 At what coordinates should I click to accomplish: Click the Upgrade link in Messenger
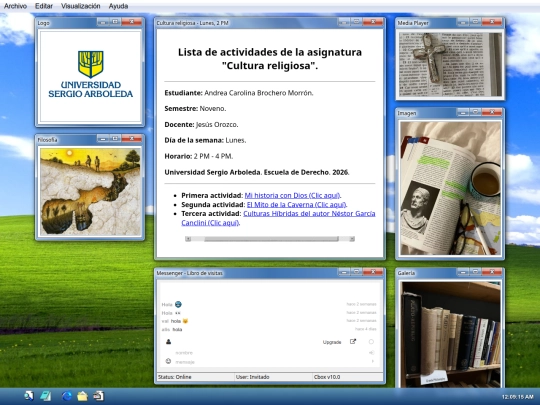[x=332, y=342]
